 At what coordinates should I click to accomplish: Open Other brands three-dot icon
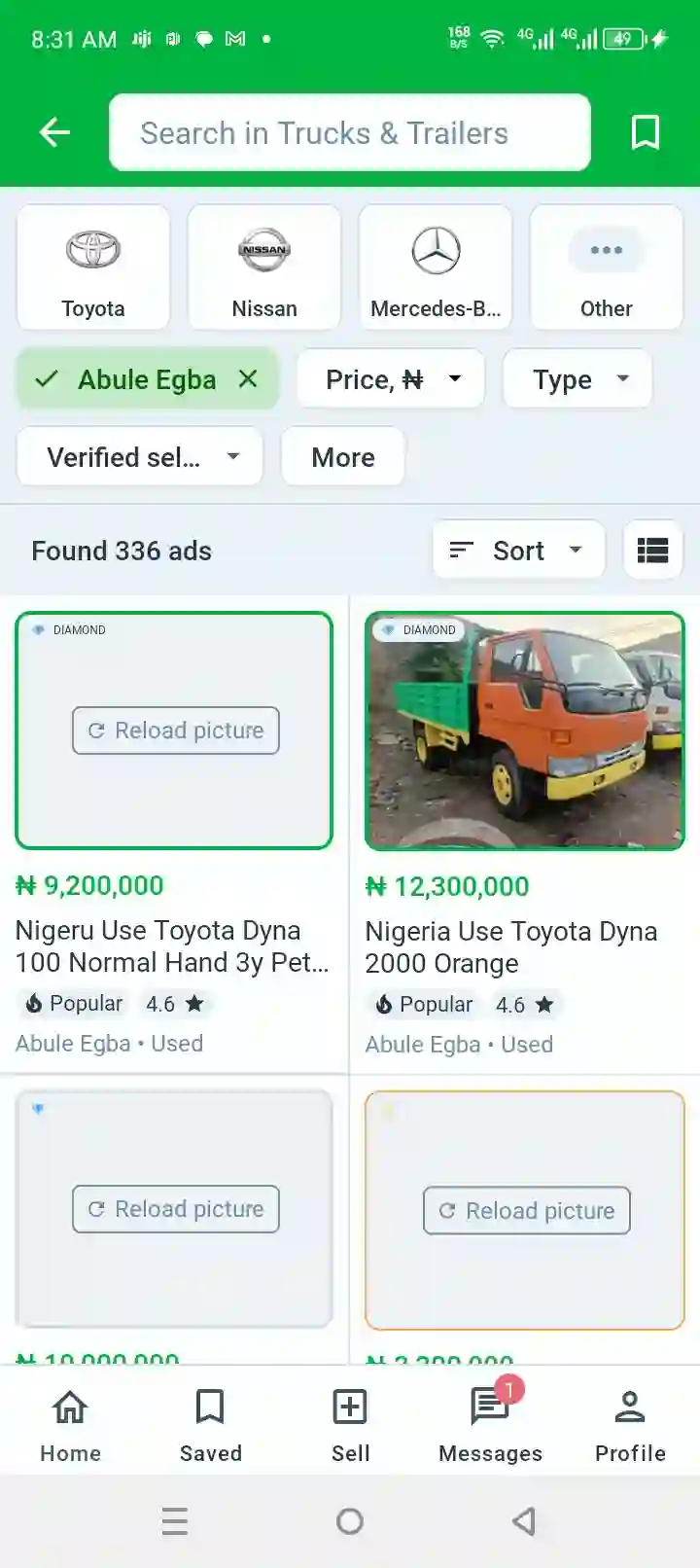tap(607, 250)
